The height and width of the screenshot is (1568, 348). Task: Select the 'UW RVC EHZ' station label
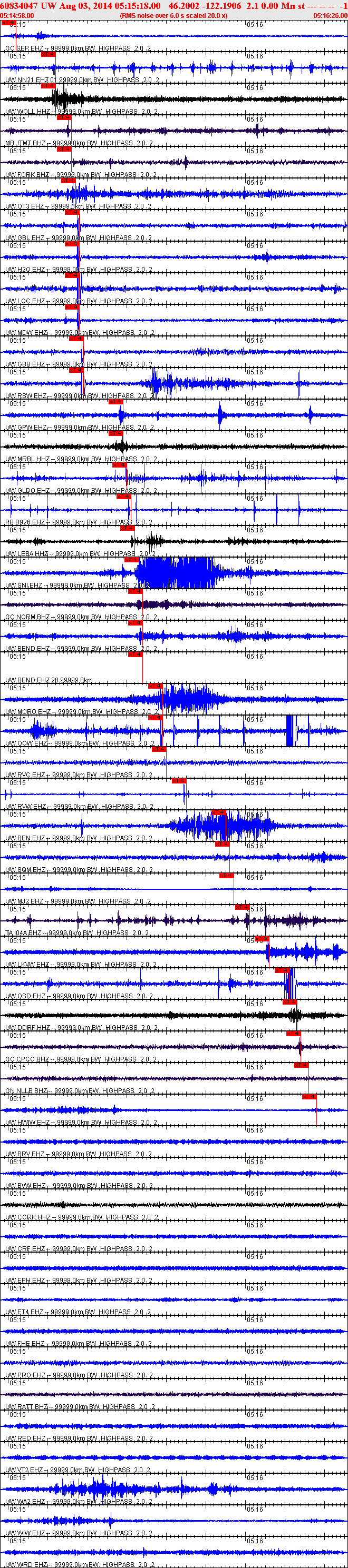click(x=25, y=776)
